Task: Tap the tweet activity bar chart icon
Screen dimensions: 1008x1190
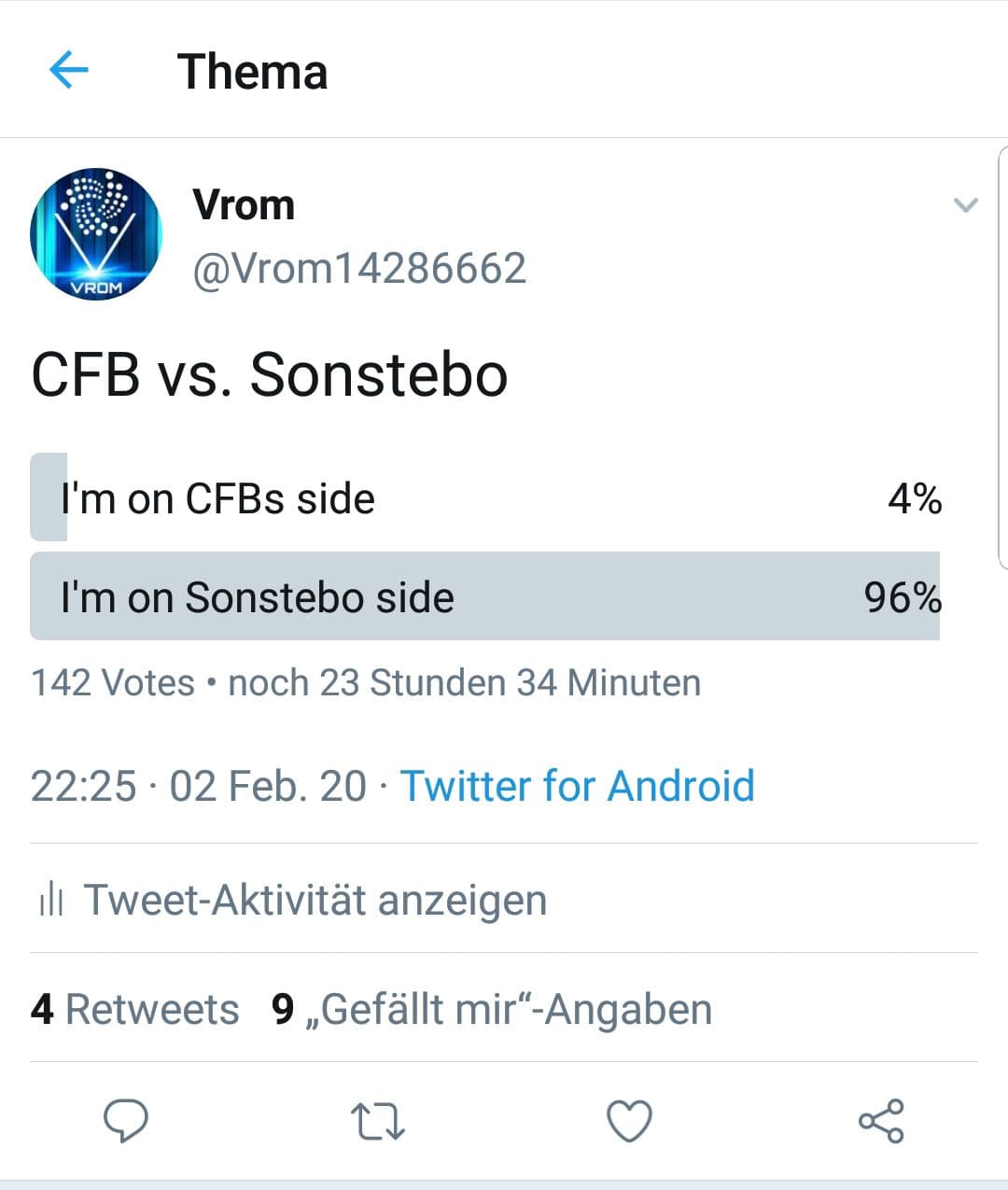Action: point(50,901)
